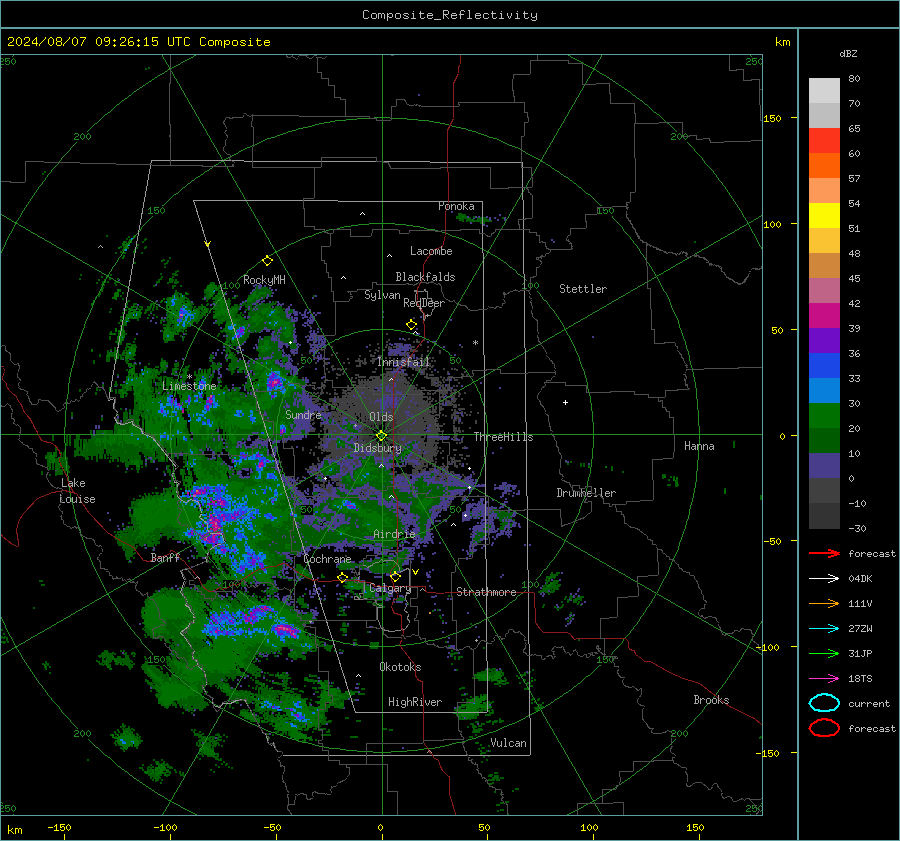Viewport: 900px width, 841px height.
Task: Click the cyan 27ZW arrow icon
Action: [824, 629]
